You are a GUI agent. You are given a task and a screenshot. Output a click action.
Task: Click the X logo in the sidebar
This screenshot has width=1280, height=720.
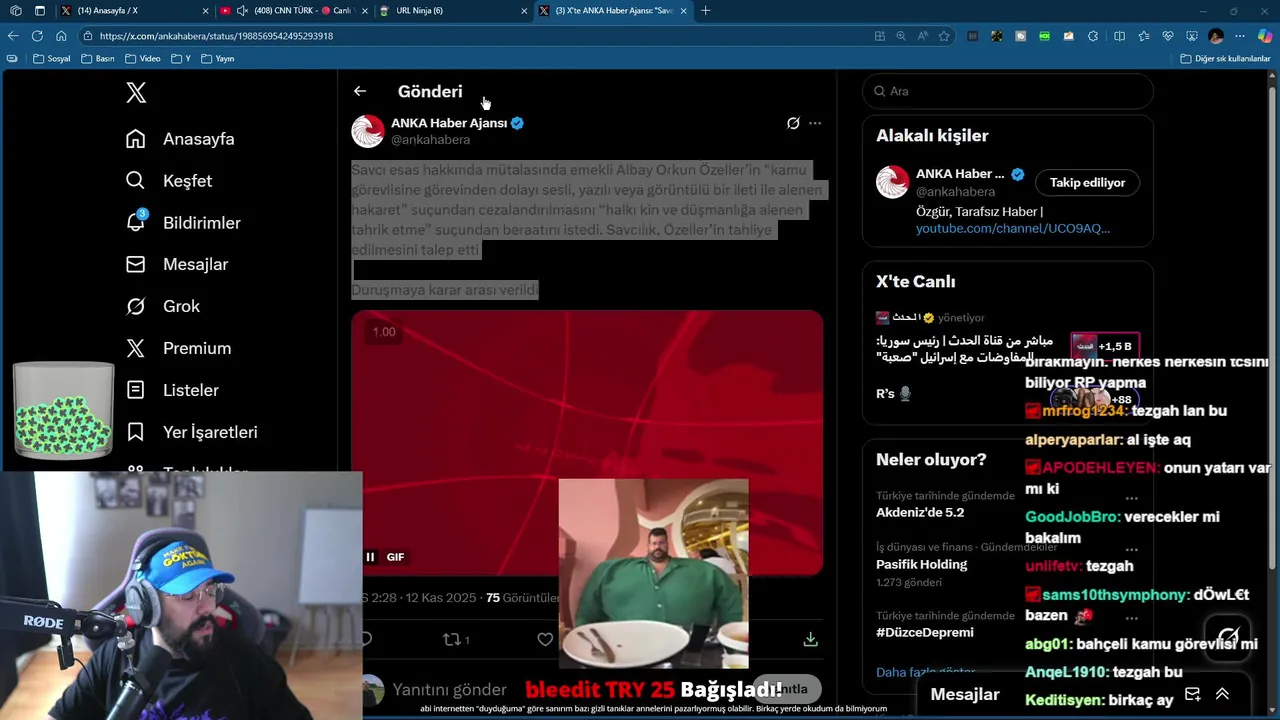[136, 93]
